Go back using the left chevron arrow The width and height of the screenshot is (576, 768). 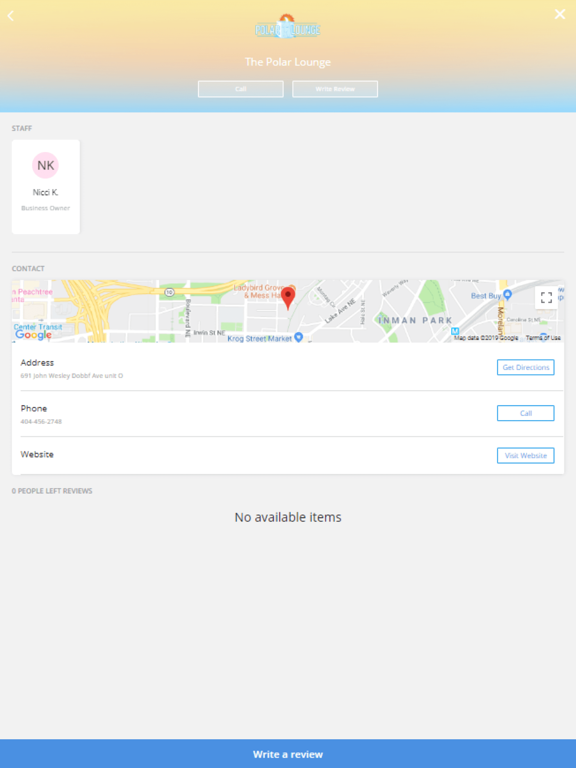click(10, 16)
